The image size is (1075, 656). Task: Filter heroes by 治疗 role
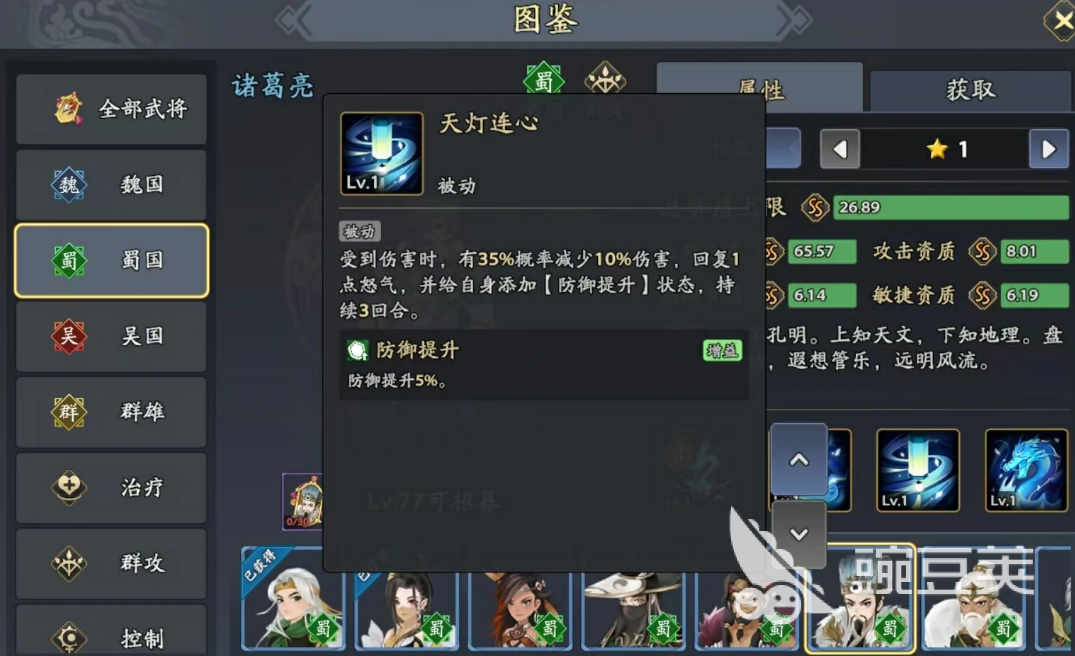pyautogui.click(x=111, y=487)
